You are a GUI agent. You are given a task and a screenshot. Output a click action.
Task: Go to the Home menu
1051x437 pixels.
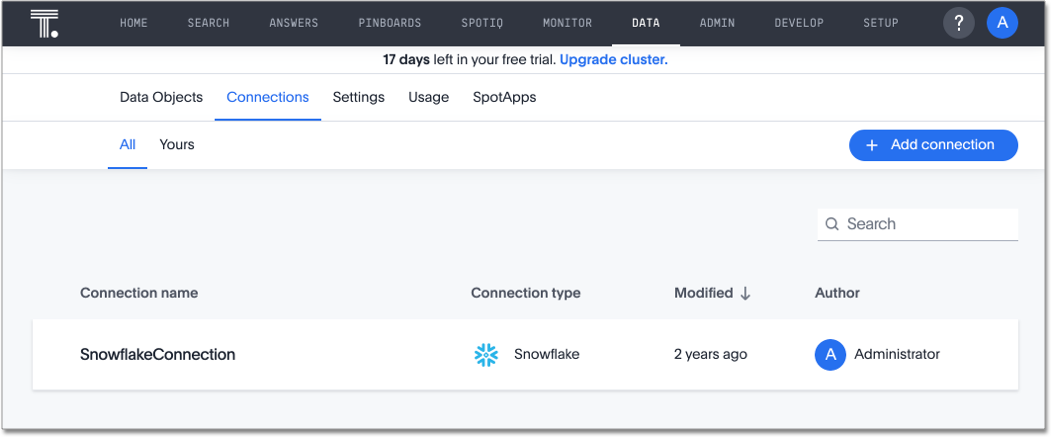pyautogui.click(x=133, y=23)
